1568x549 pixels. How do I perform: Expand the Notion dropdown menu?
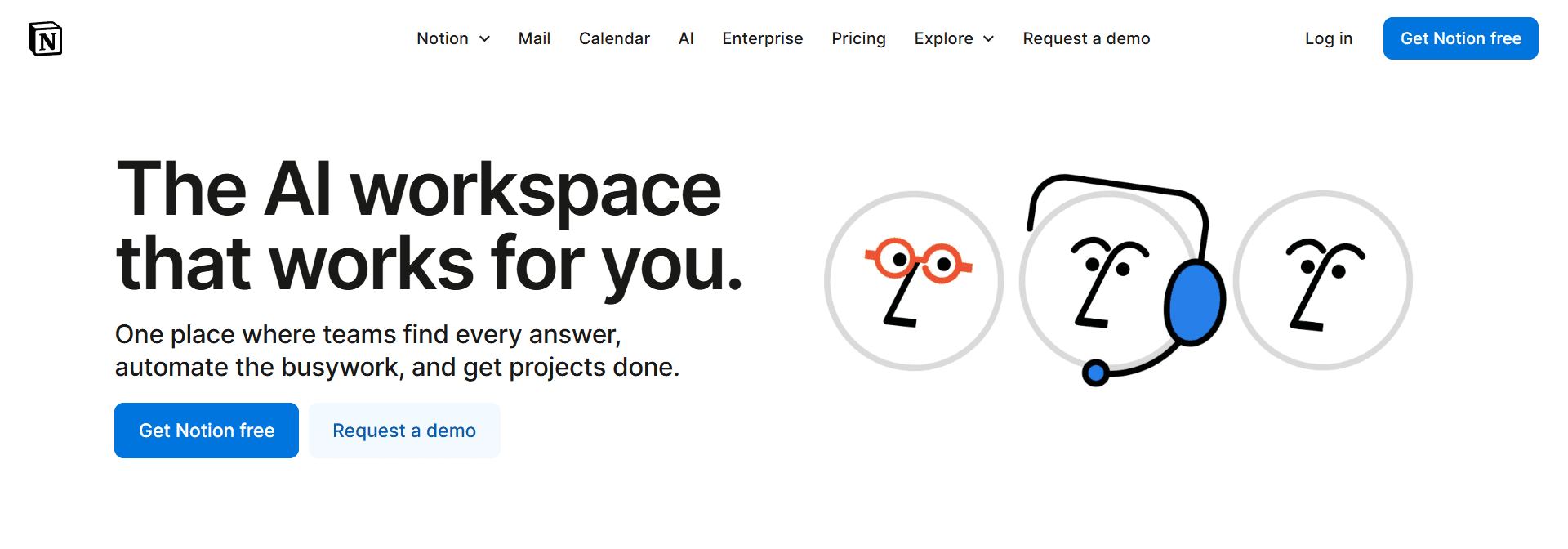click(453, 38)
